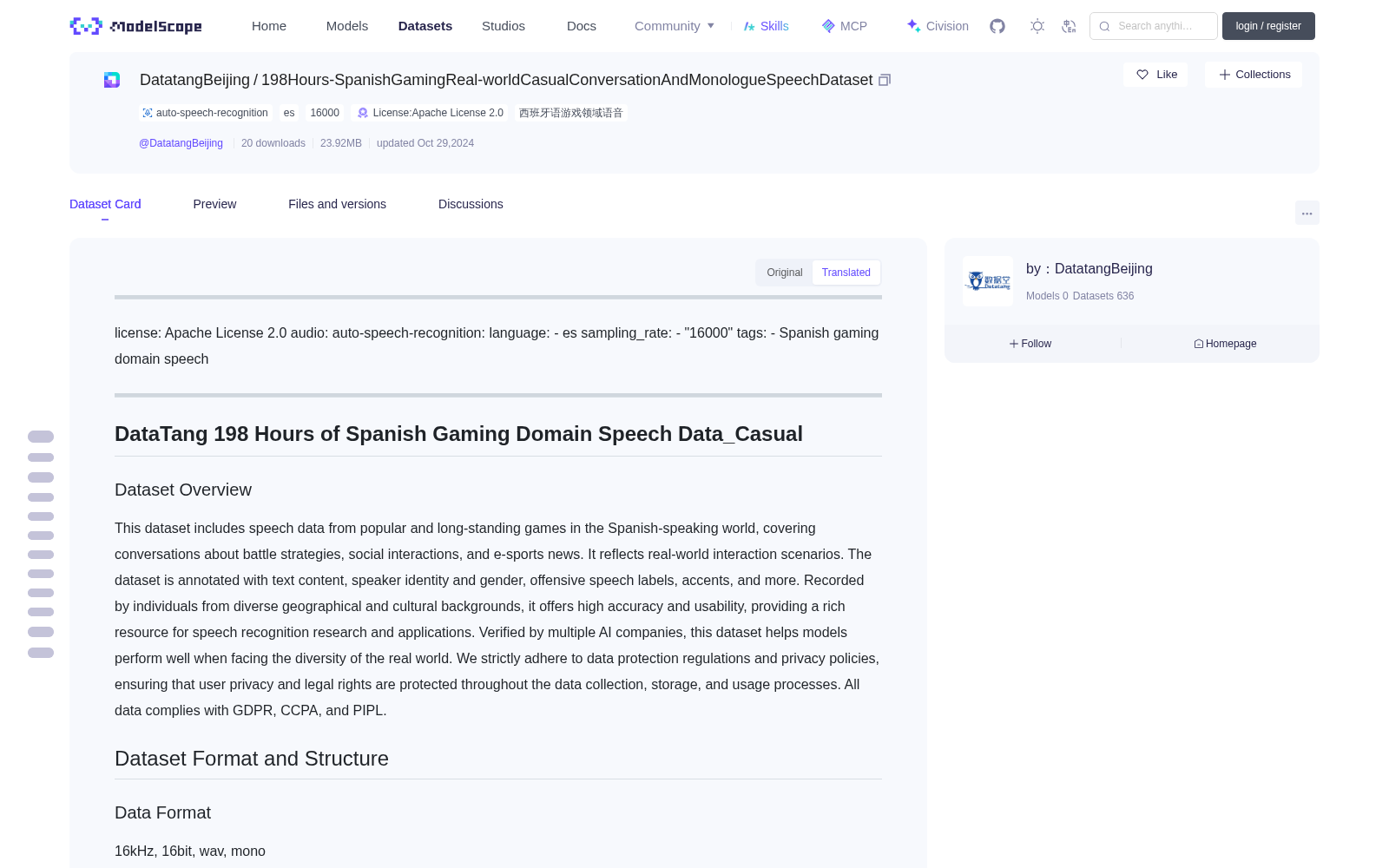This screenshot has width=1389, height=868.
Task: Click the dataset avatar icon
Action: point(112,80)
